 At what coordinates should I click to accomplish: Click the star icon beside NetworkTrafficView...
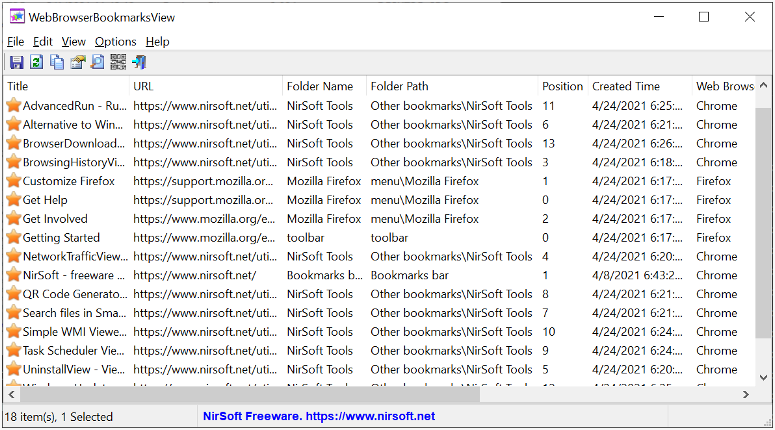click(x=13, y=256)
